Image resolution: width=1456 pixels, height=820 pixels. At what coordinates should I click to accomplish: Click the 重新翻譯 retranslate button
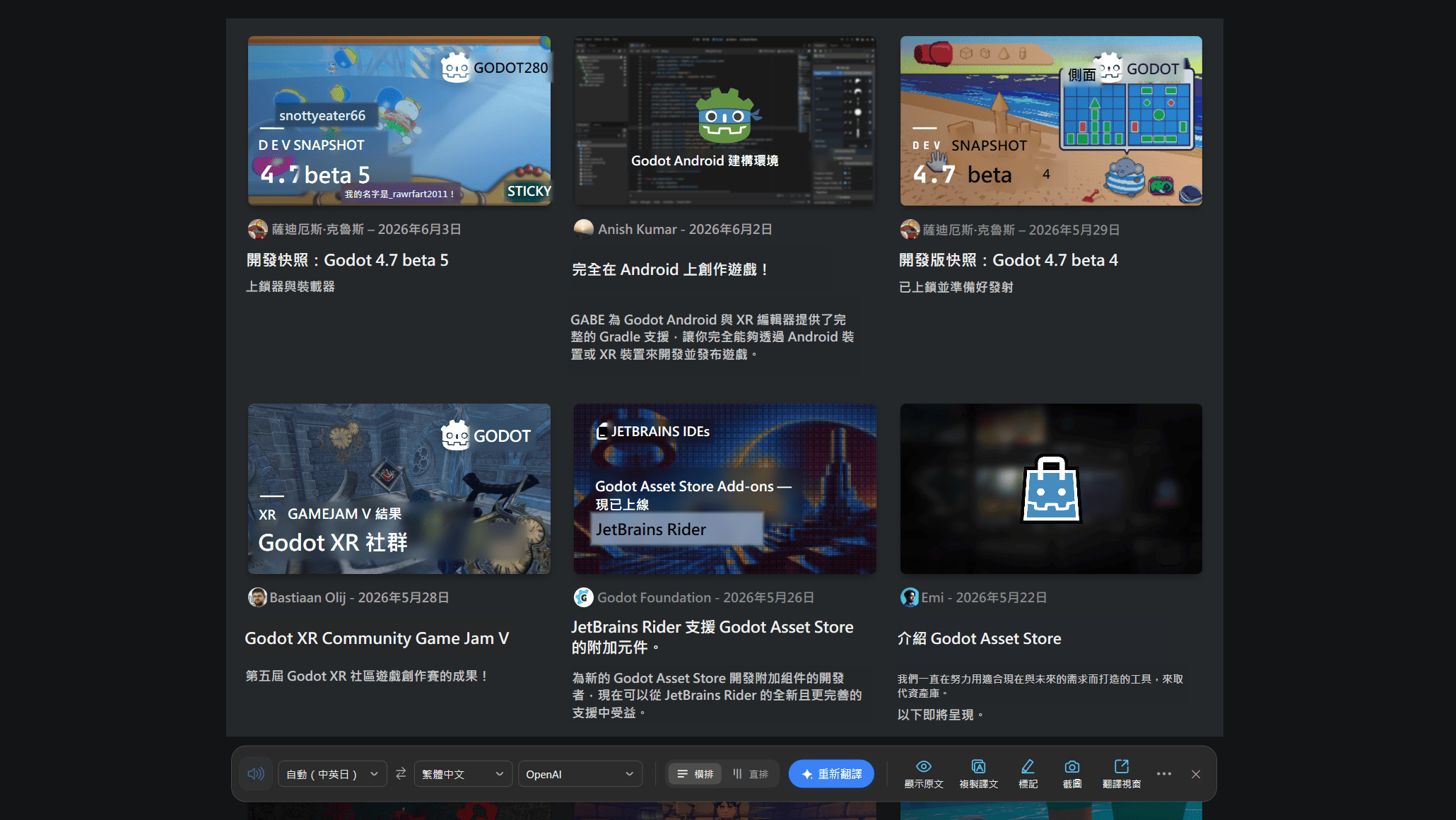pyautogui.click(x=831, y=774)
